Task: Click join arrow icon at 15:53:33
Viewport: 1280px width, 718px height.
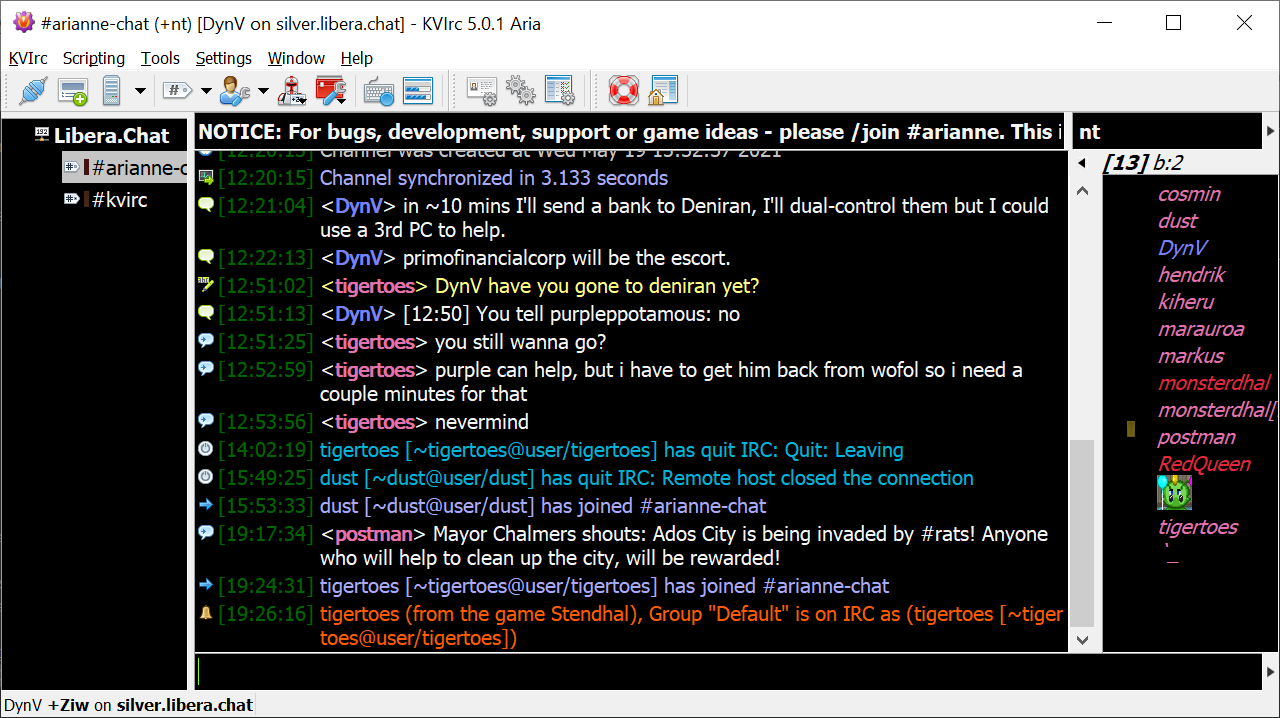Action: pos(206,505)
